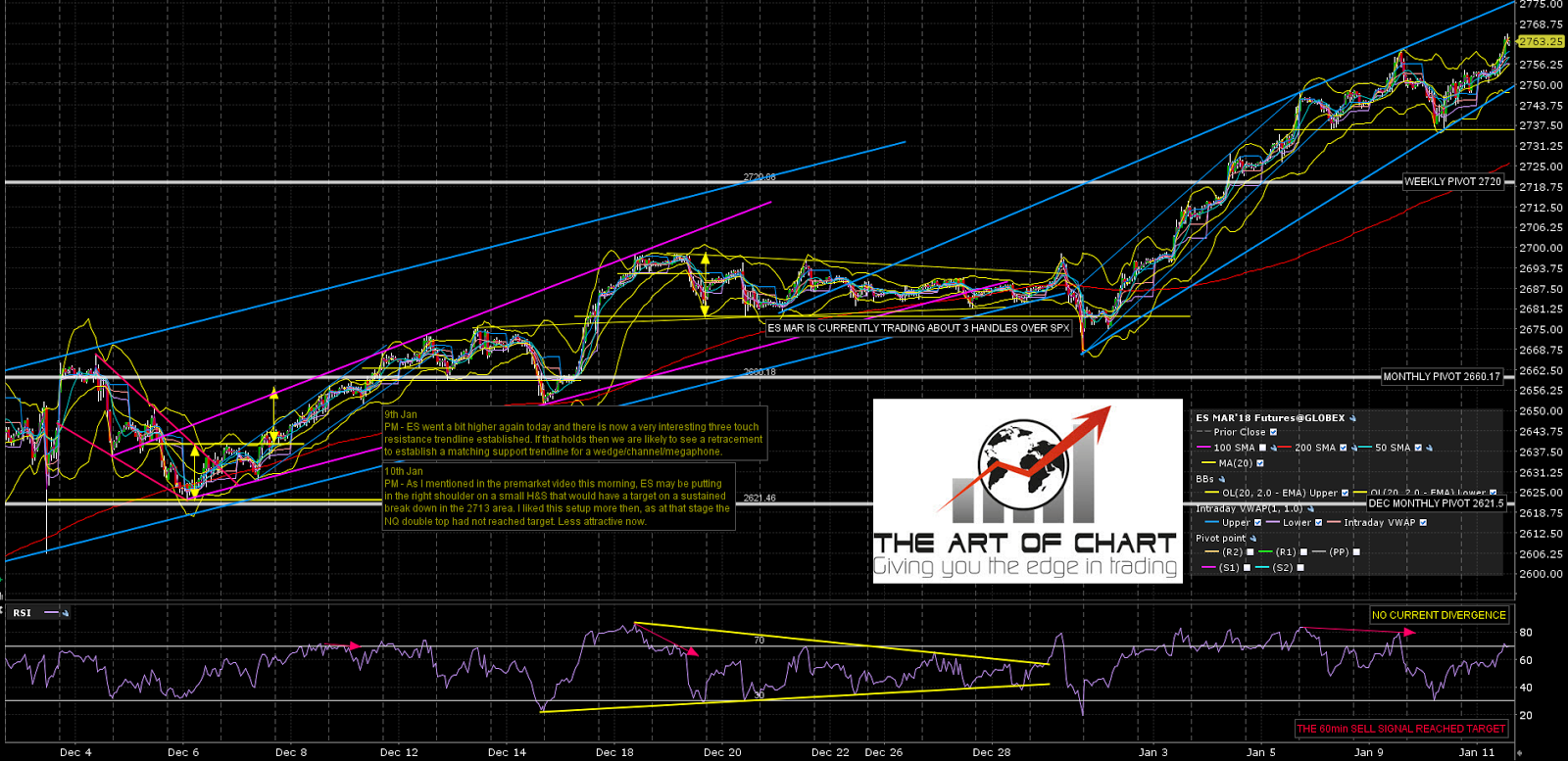Click the RSI 80 level axis label

click(1526, 633)
